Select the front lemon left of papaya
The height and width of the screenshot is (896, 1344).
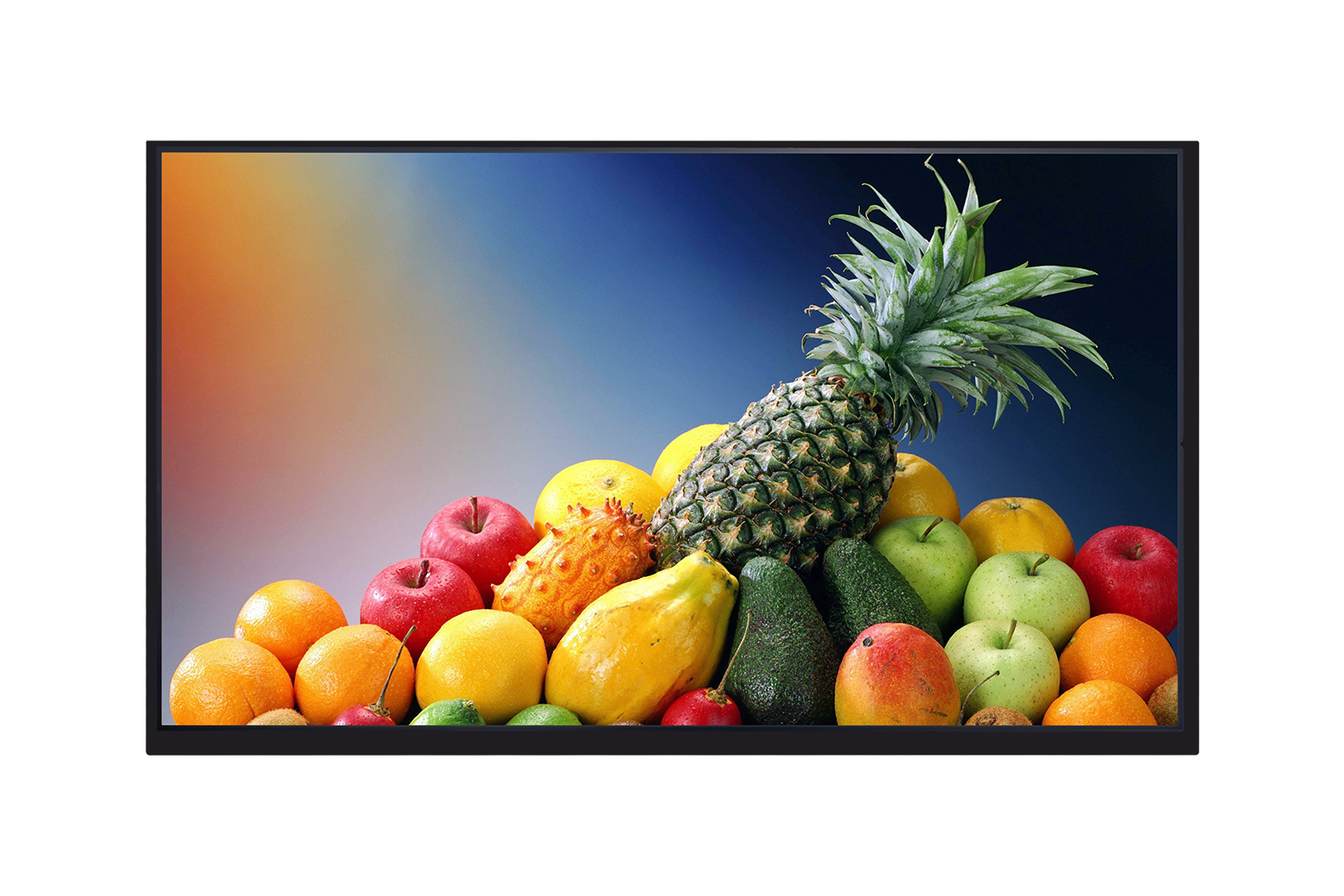[481, 665]
